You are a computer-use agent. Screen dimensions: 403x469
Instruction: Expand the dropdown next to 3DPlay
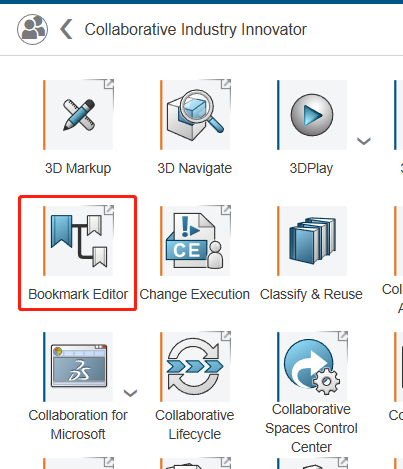click(364, 141)
